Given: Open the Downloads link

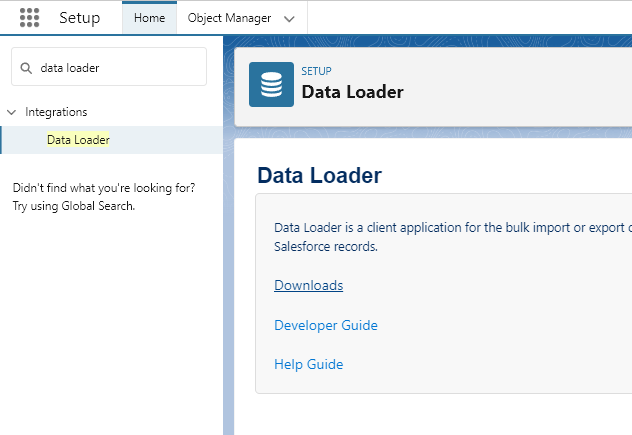Looking at the screenshot, I should pyautogui.click(x=308, y=285).
